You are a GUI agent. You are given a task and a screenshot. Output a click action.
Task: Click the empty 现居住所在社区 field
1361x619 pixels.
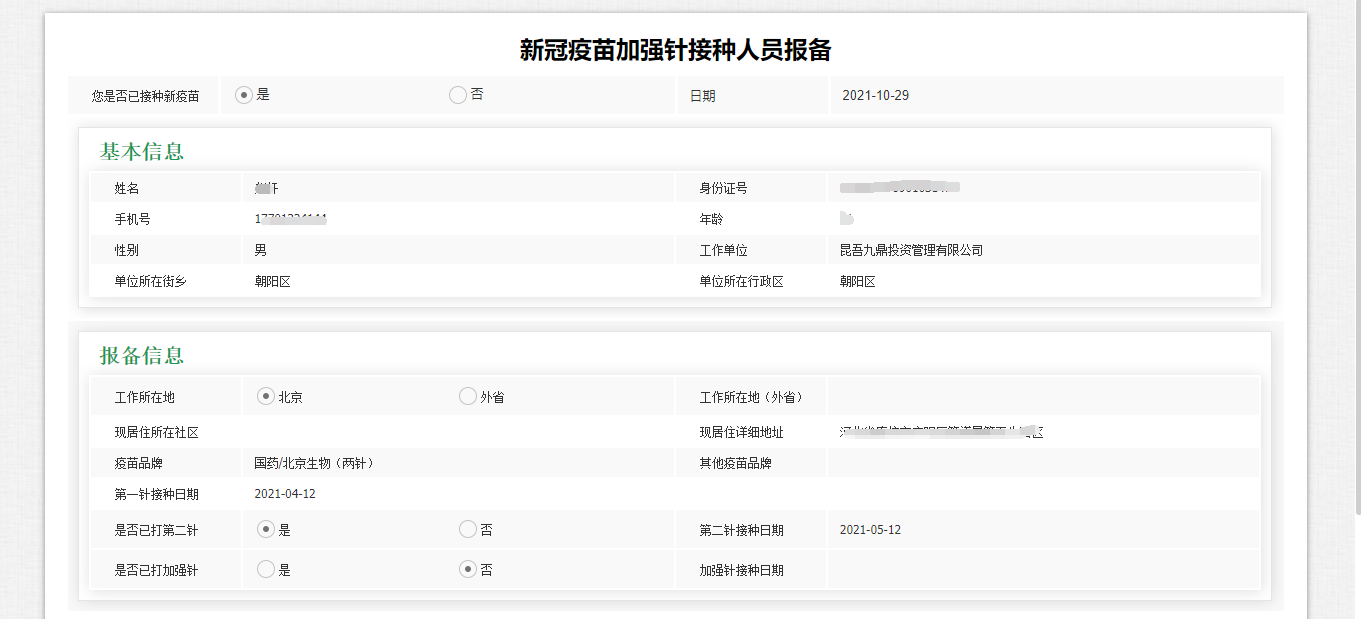[x=458, y=432]
